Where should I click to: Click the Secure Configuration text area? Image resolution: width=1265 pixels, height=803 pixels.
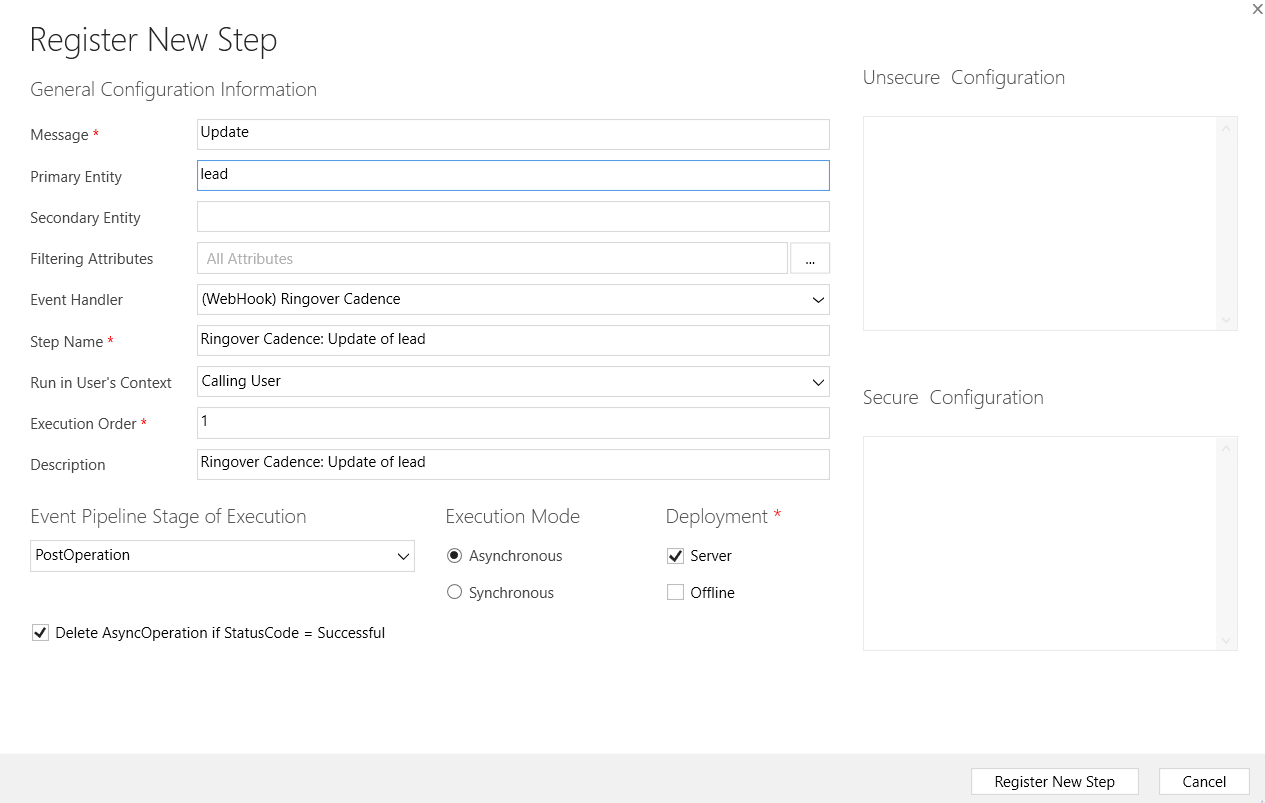[1040, 543]
